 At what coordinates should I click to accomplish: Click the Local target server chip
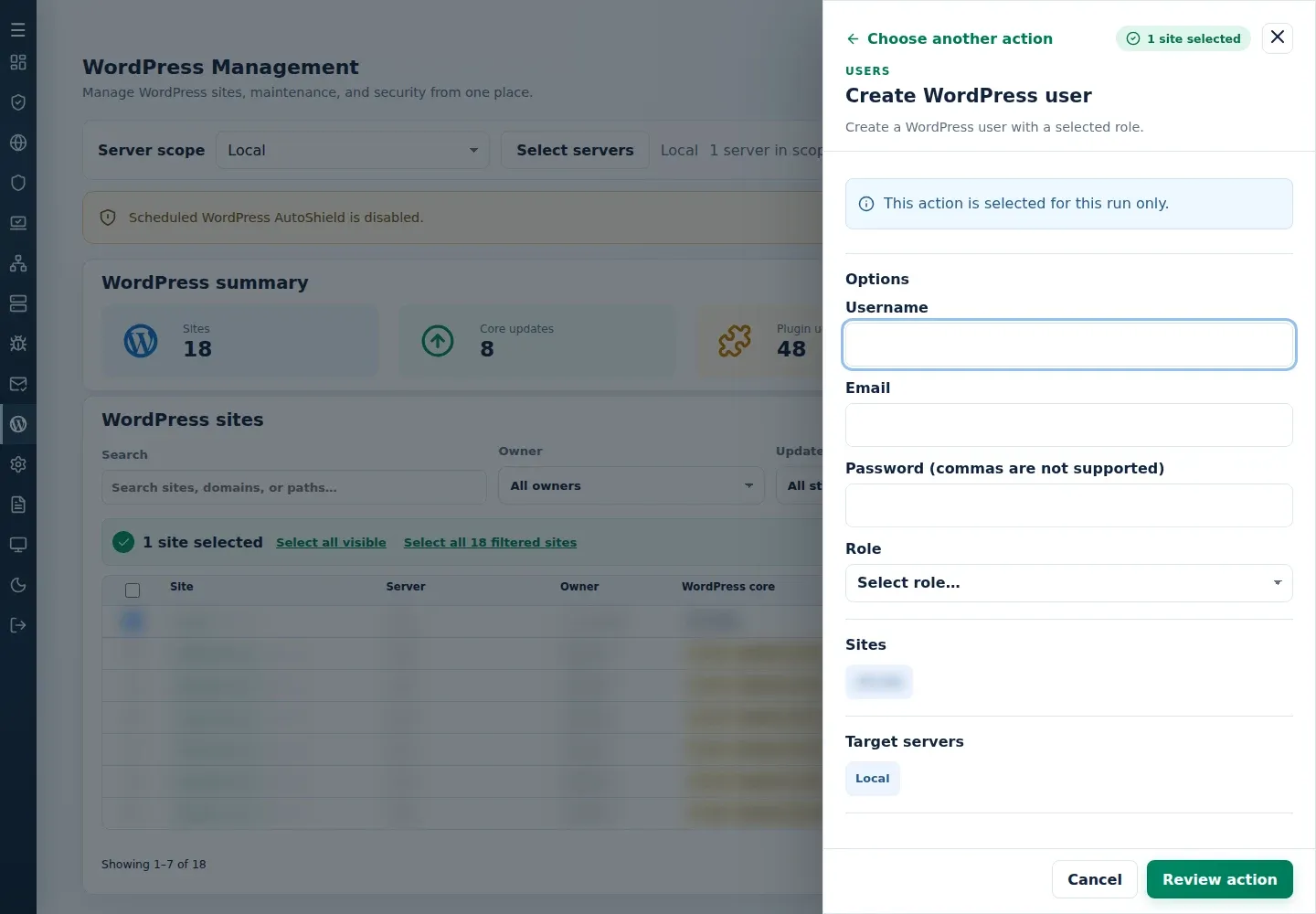873,779
